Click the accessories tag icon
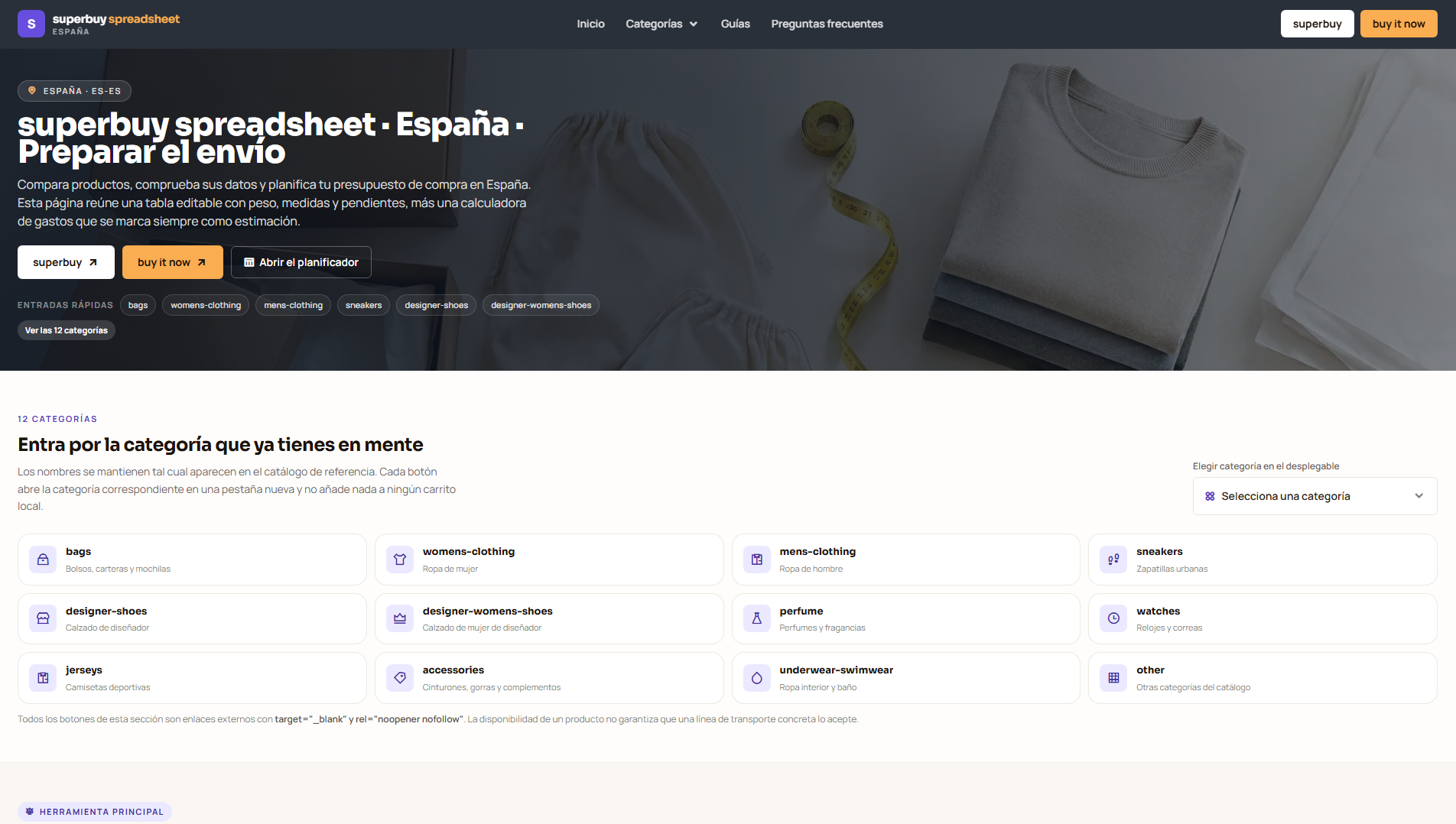The width and height of the screenshot is (1456, 824). (400, 678)
